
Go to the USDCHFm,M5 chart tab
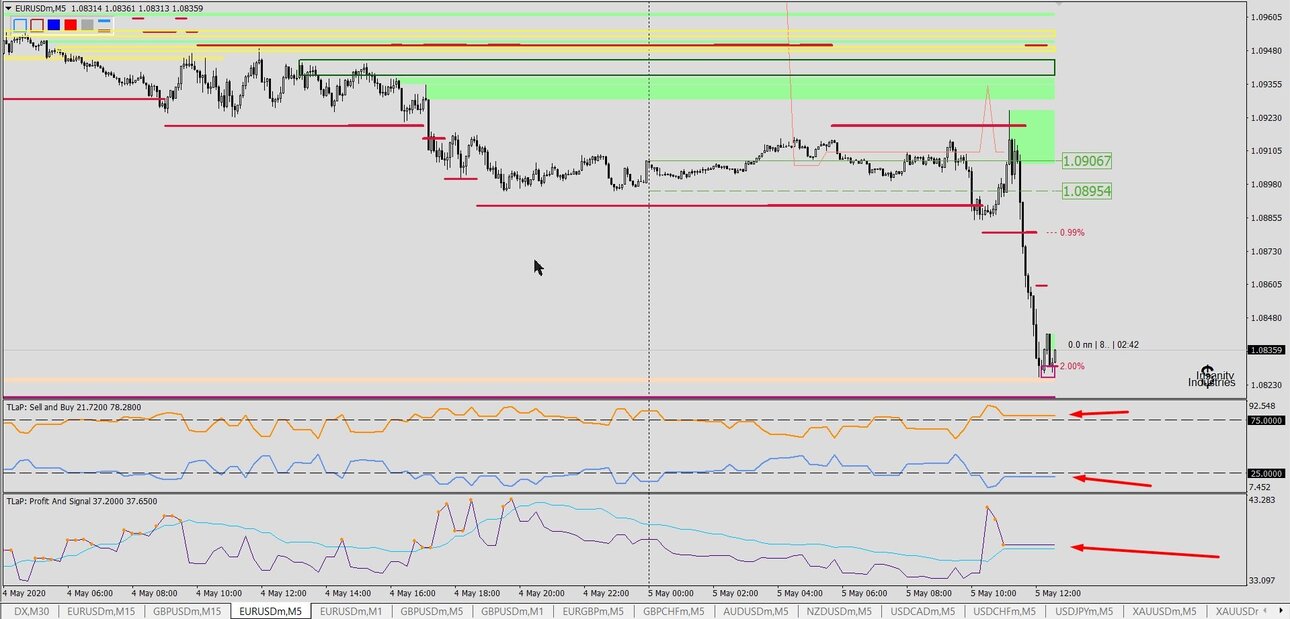pyautogui.click(x=1005, y=611)
